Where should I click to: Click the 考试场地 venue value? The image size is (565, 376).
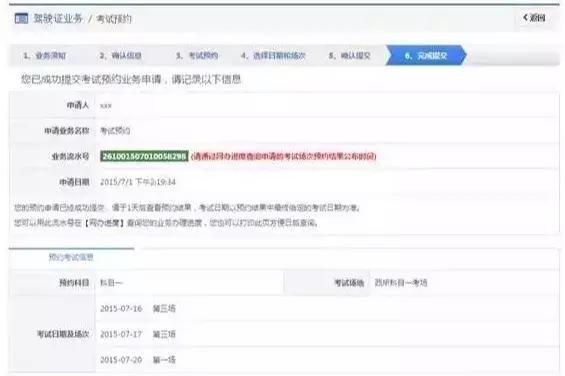tap(401, 283)
